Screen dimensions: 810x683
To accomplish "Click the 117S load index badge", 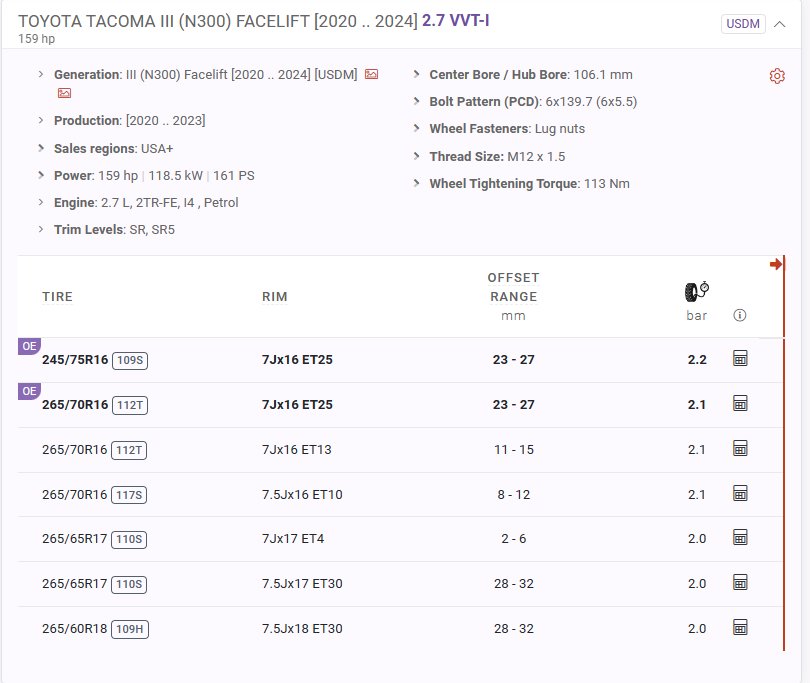I will point(129,495).
